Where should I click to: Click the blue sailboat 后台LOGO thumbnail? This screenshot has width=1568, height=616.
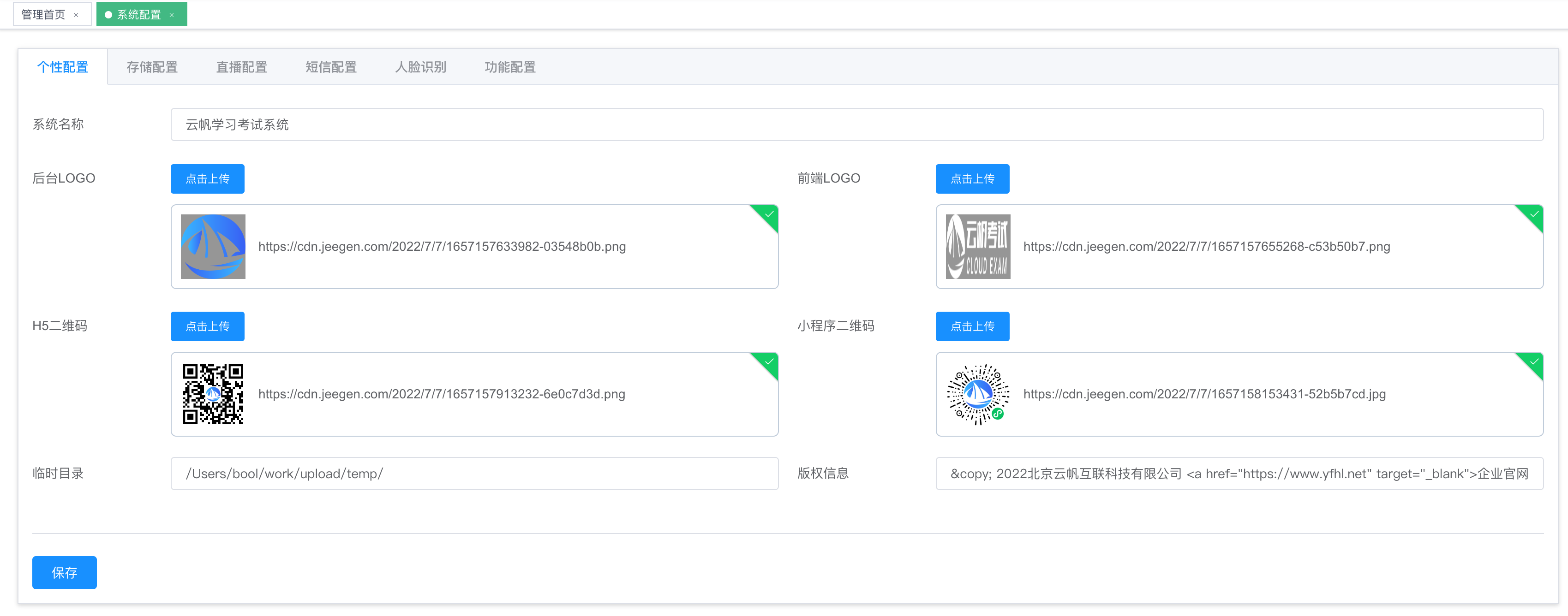(x=213, y=246)
